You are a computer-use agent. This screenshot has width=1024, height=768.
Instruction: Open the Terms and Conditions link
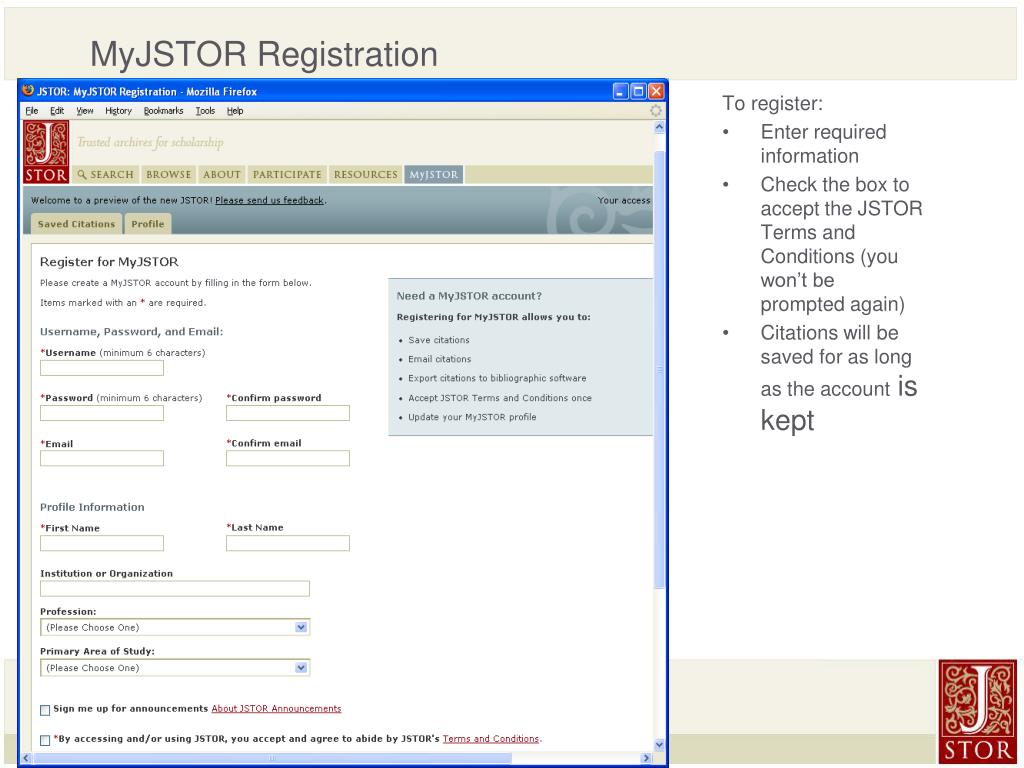tap(491, 739)
